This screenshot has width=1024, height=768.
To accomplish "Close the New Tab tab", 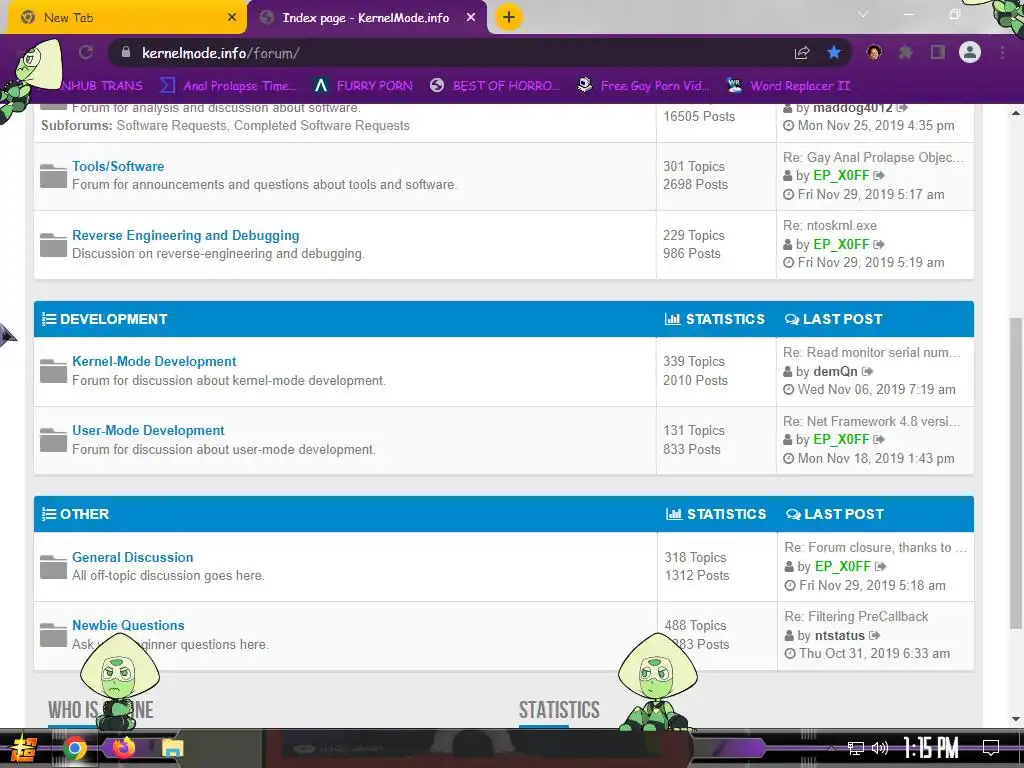I will point(232,17).
